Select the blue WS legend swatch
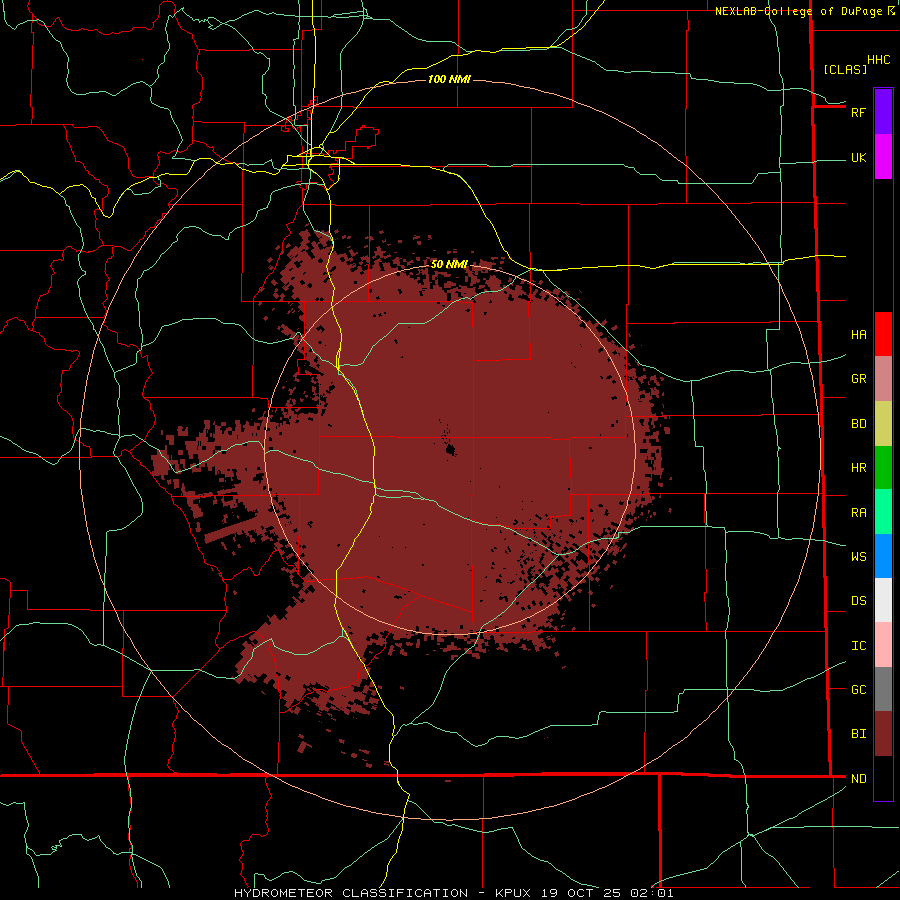Image resolution: width=900 pixels, height=900 pixels. coord(883,556)
